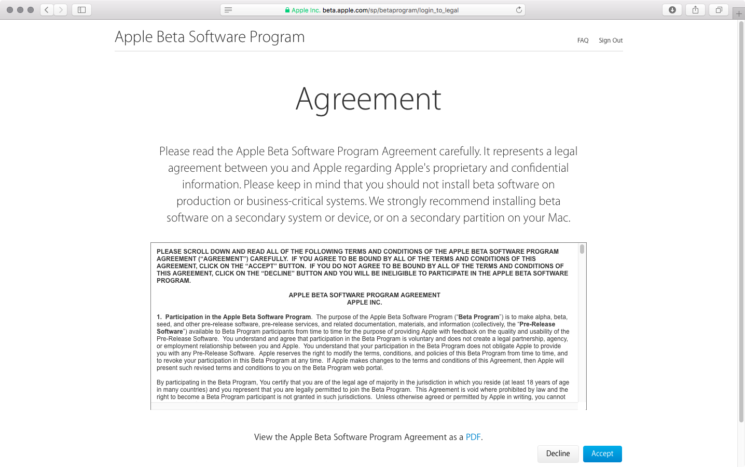Click the 'By participating in the Beta Program' paragraph
The width and height of the screenshot is (745, 467).
tap(363, 390)
